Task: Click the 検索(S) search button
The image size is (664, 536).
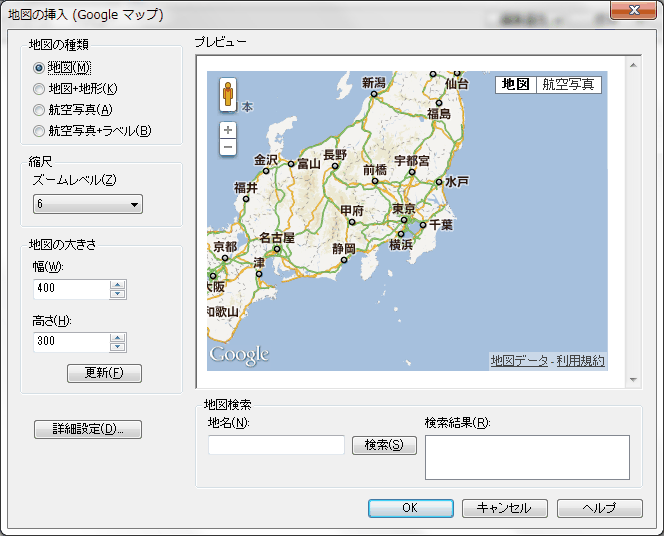Action: coord(384,445)
